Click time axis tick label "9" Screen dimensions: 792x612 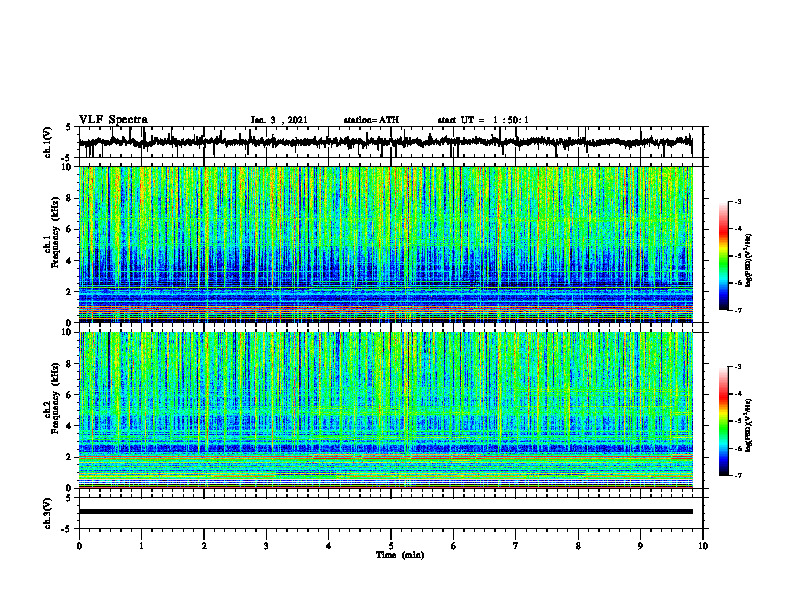[640, 546]
